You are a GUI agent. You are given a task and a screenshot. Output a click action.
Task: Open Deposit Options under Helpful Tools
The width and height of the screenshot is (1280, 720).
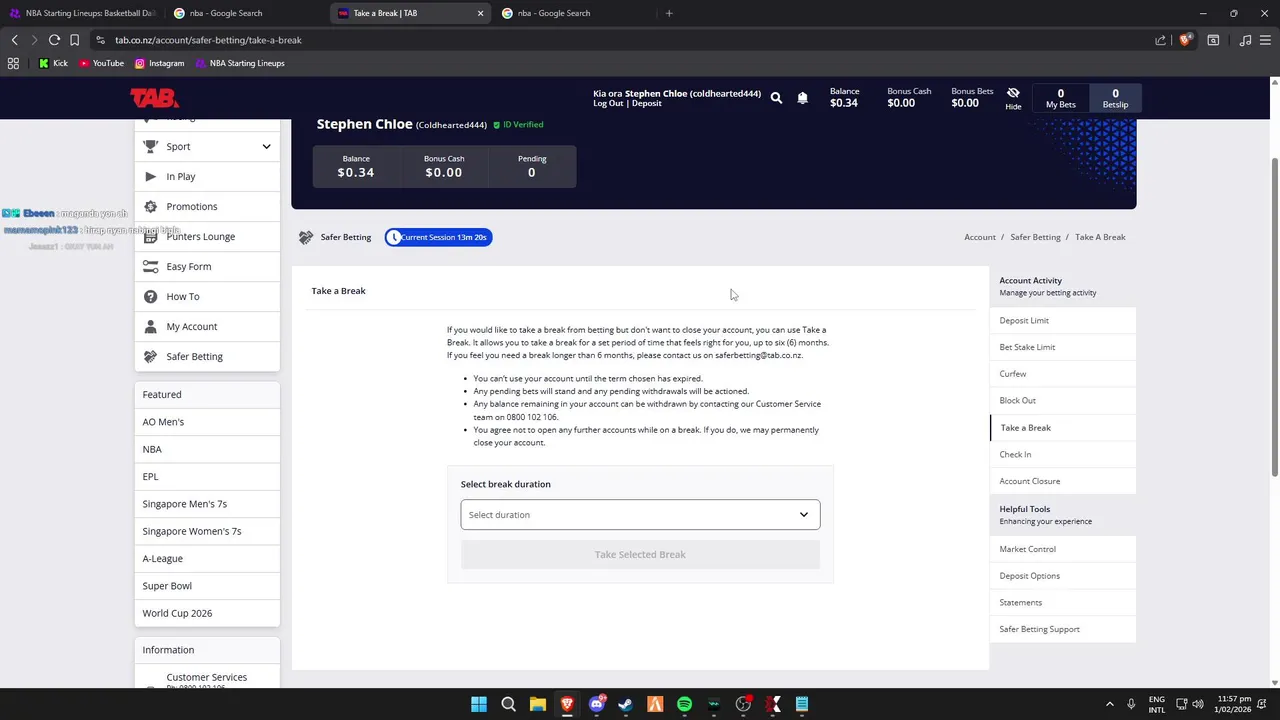1063,576
